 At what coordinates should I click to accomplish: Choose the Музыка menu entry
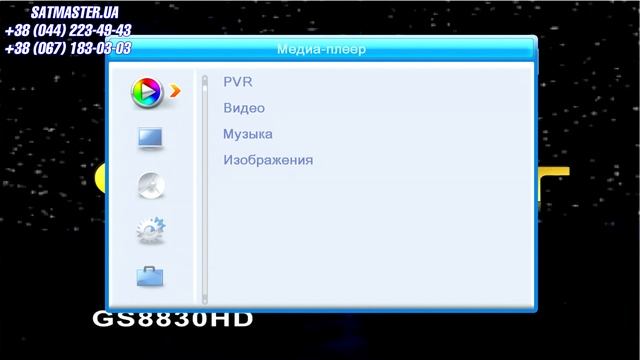point(248,134)
